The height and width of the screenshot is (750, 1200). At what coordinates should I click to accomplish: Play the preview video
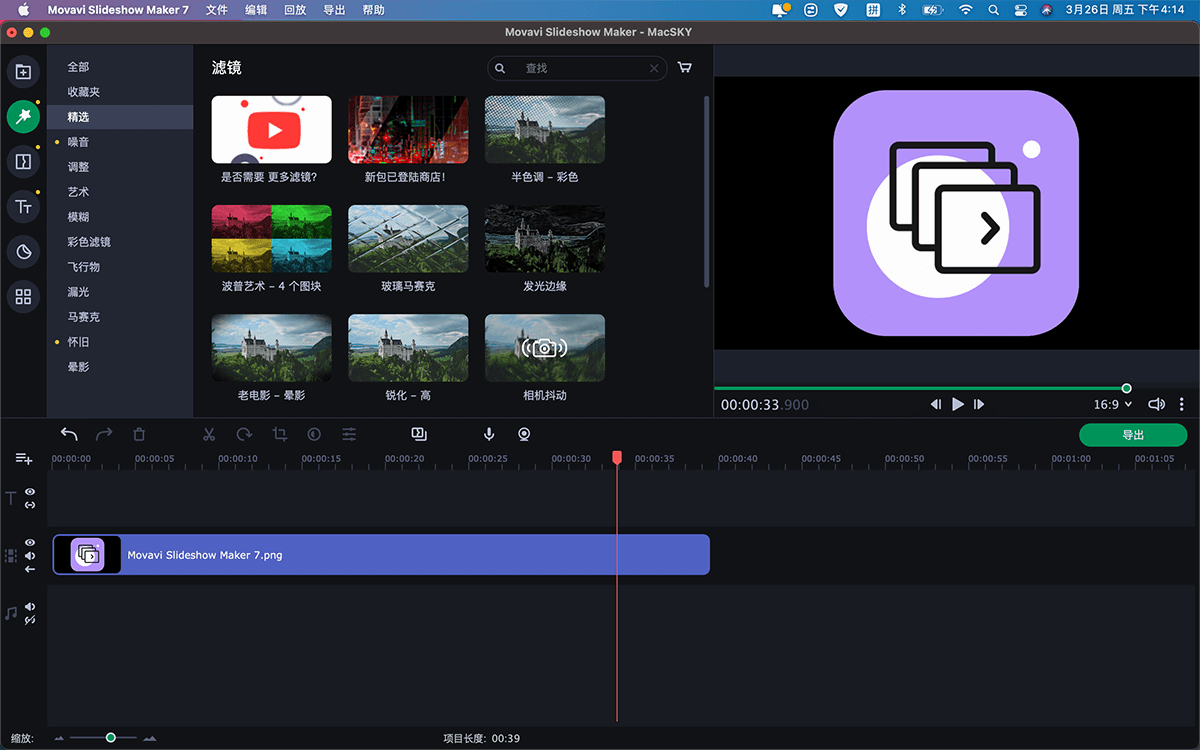[958, 404]
